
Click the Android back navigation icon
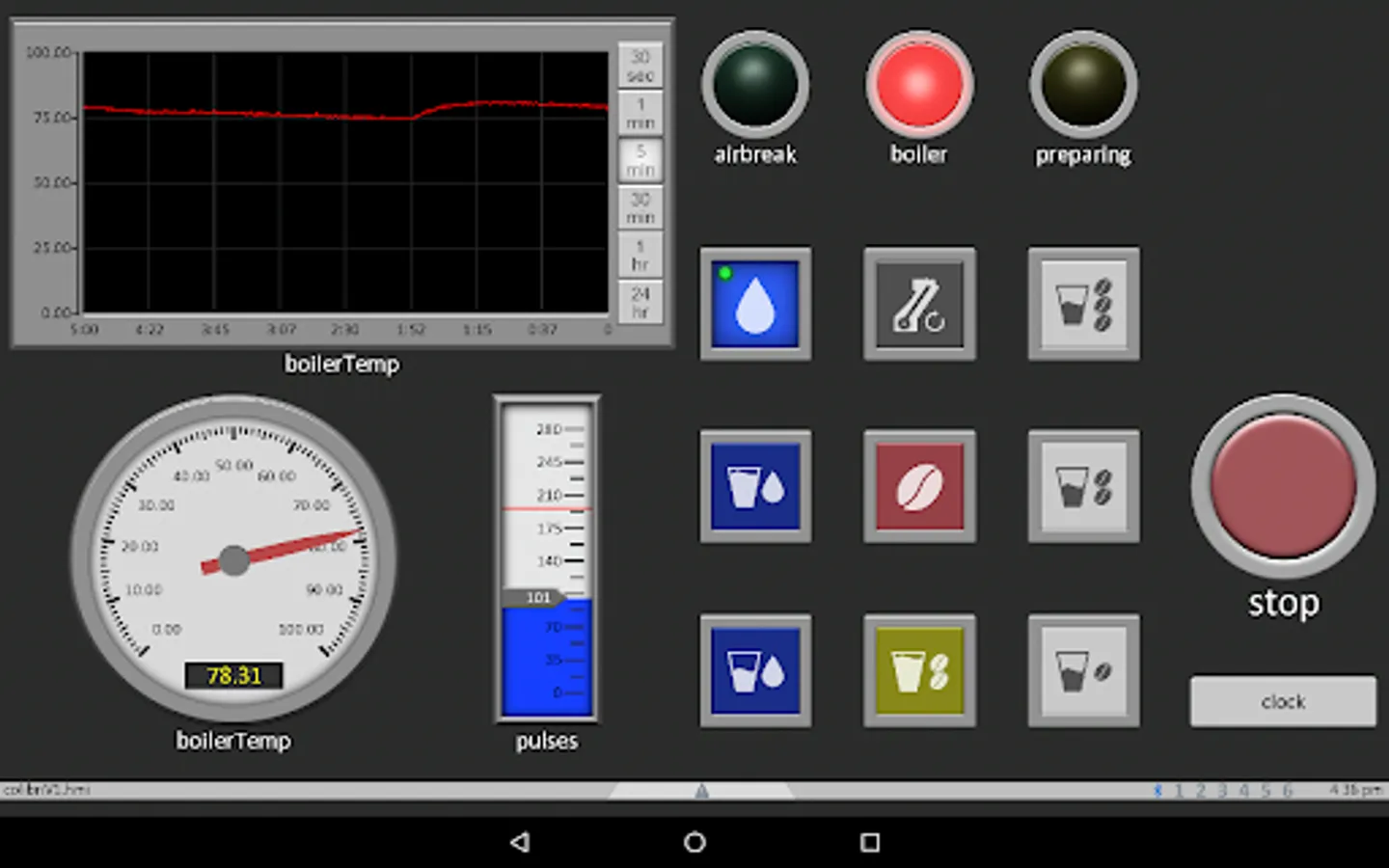(x=520, y=842)
